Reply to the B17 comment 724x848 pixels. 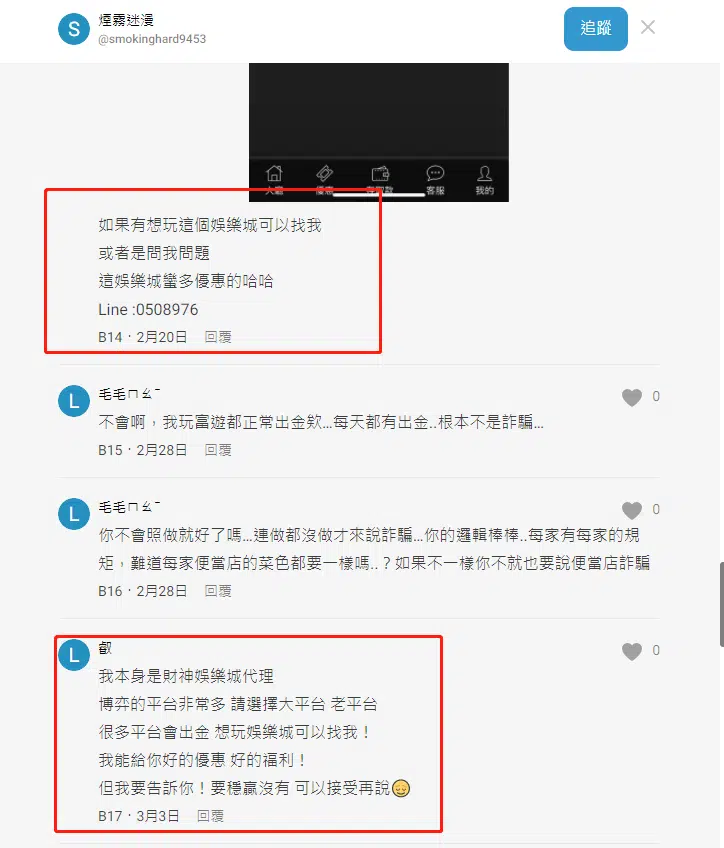[x=210, y=816]
